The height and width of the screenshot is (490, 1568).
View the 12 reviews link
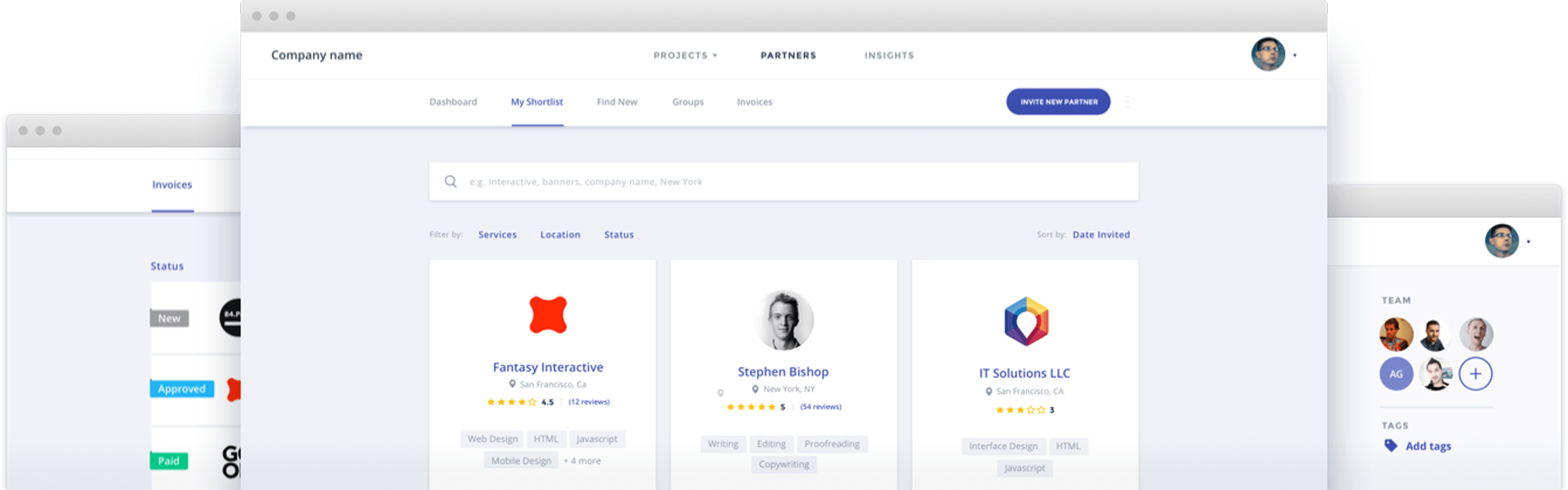click(x=589, y=402)
